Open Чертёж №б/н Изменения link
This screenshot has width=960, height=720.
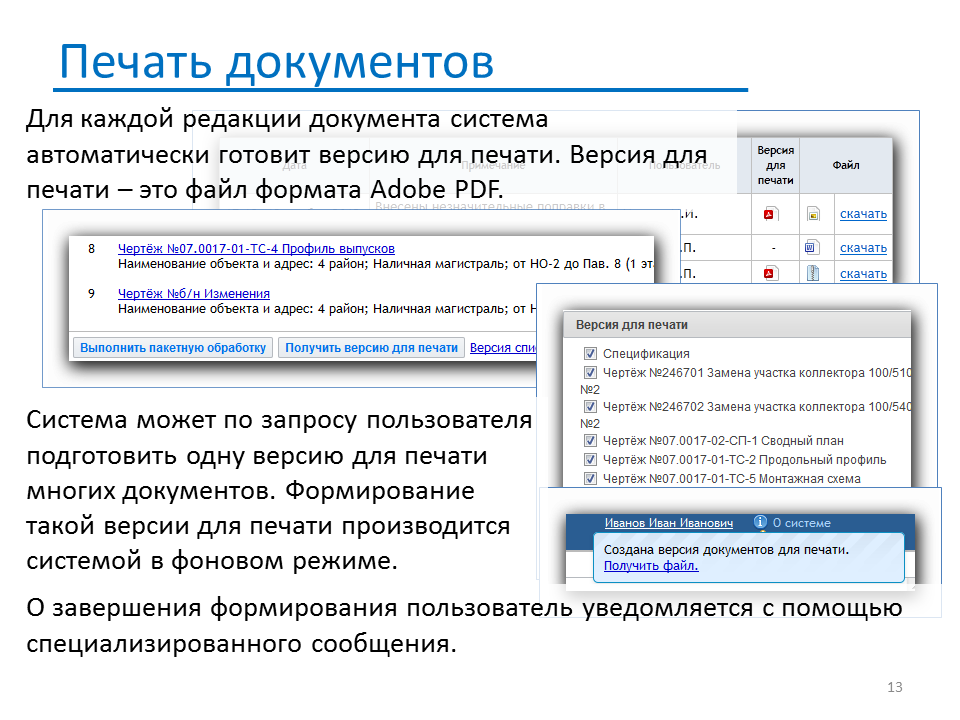[x=193, y=294]
